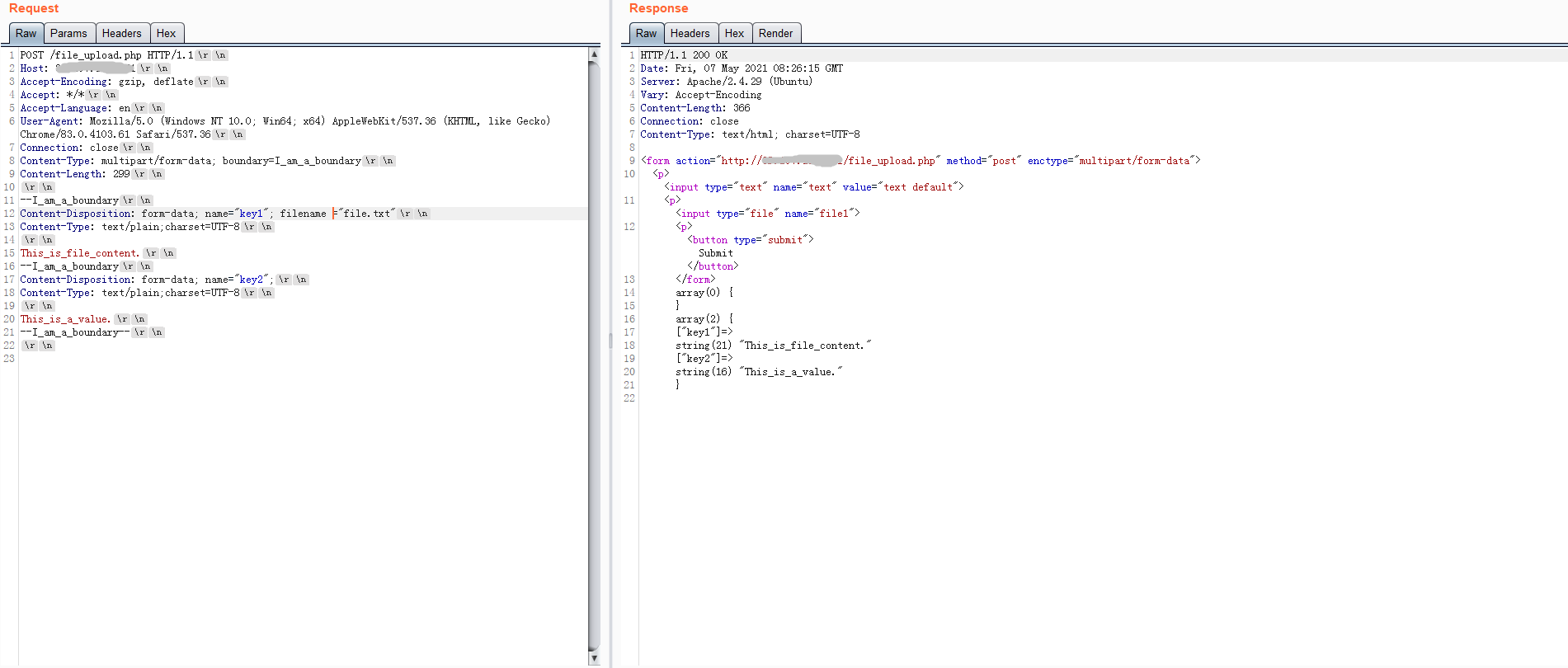Select the Response Hex tab
Image resolution: width=1568 pixels, height=668 pixels.
pos(734,34)
